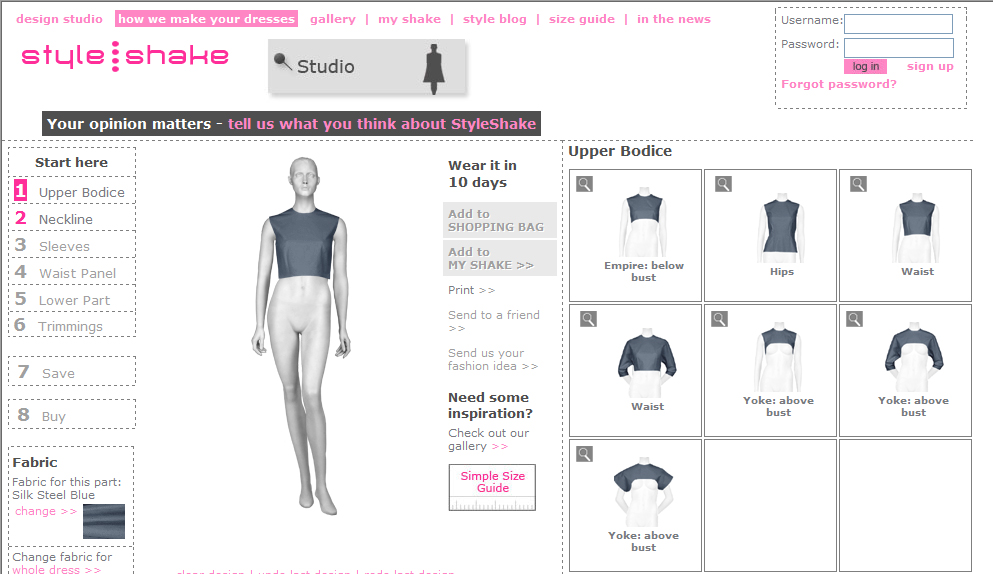The width and height of the screenshot is (993, 574).
Task: Choose the Hips length bodice thumbnail
Action: pos(781,227)
